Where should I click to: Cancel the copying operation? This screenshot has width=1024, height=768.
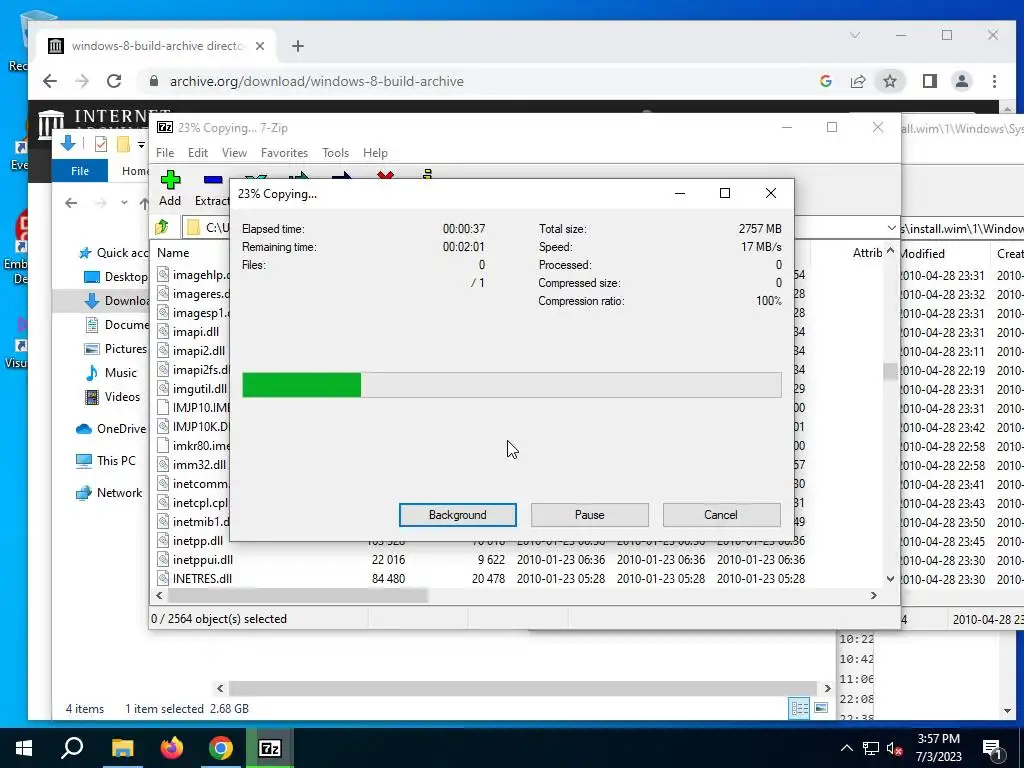(721, 515)
